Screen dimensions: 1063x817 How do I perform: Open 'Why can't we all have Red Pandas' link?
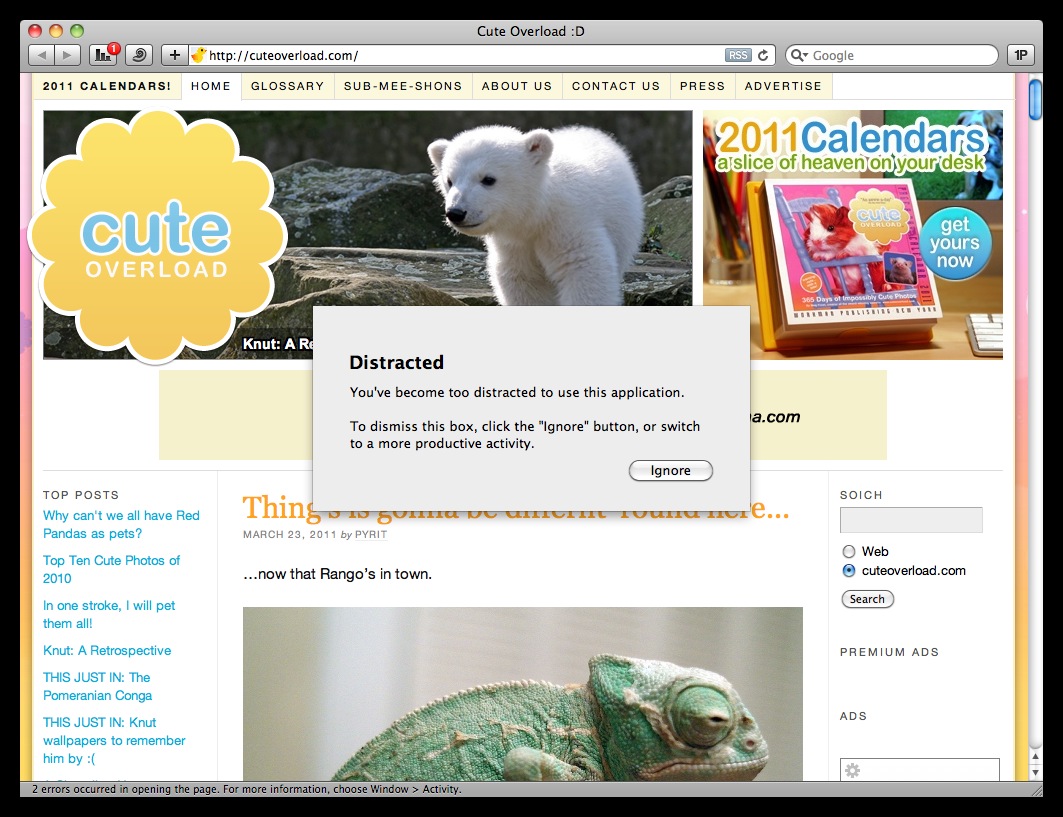[121, 524]
